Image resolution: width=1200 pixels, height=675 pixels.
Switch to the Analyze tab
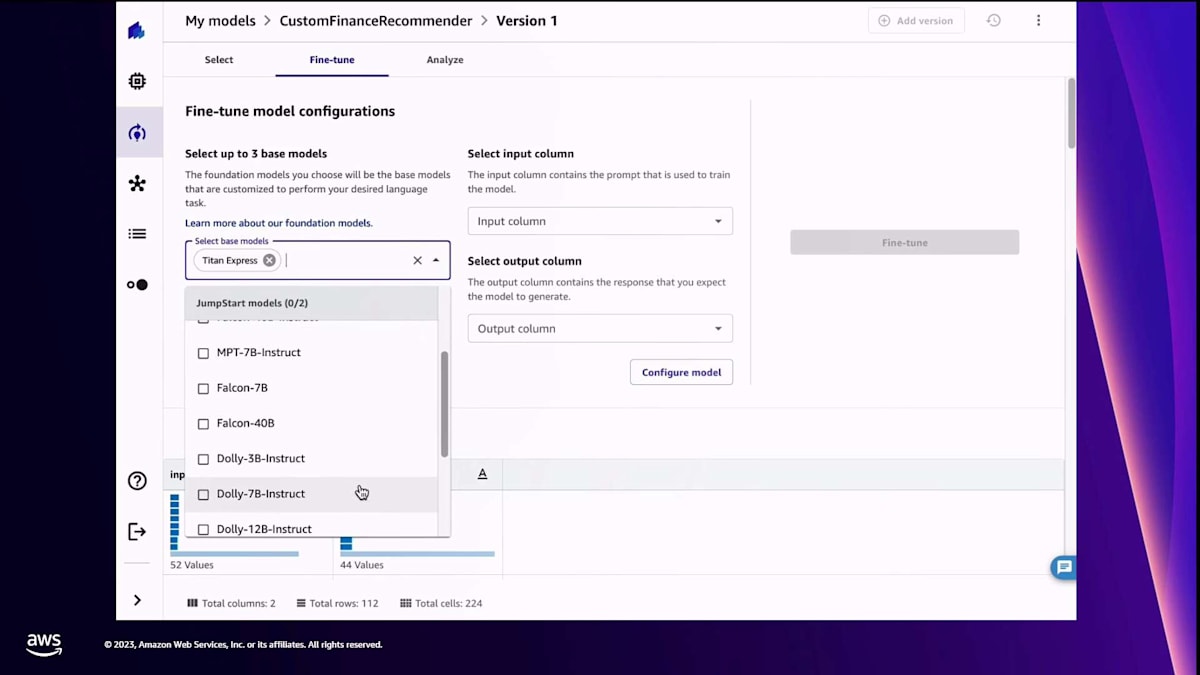445,60
